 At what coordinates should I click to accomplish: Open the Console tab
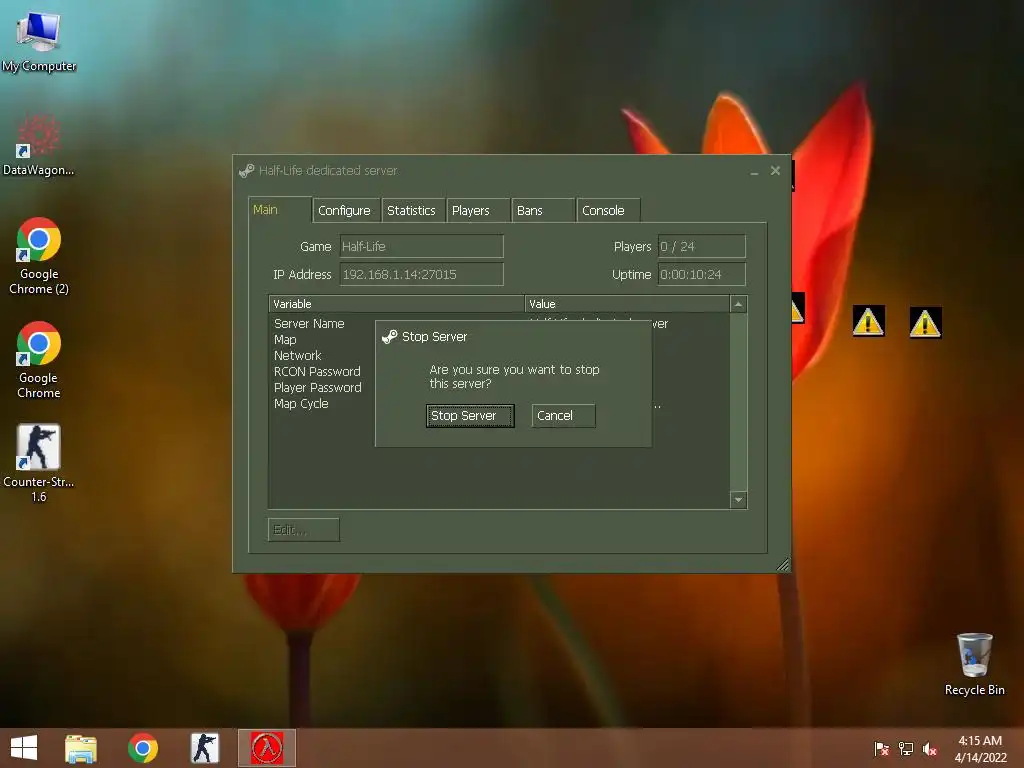coord(608,210)
